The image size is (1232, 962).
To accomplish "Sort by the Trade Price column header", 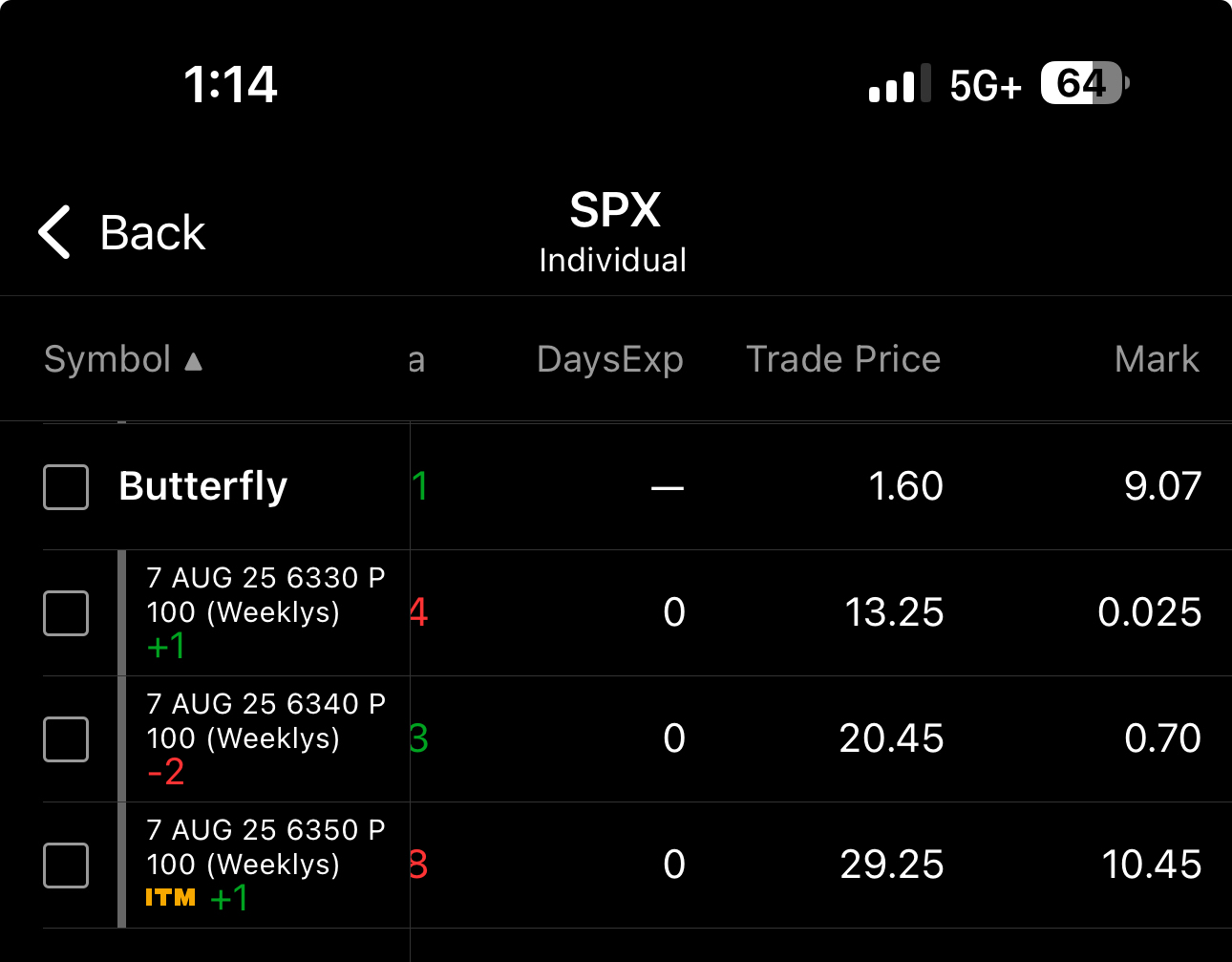I will [843, 360].
